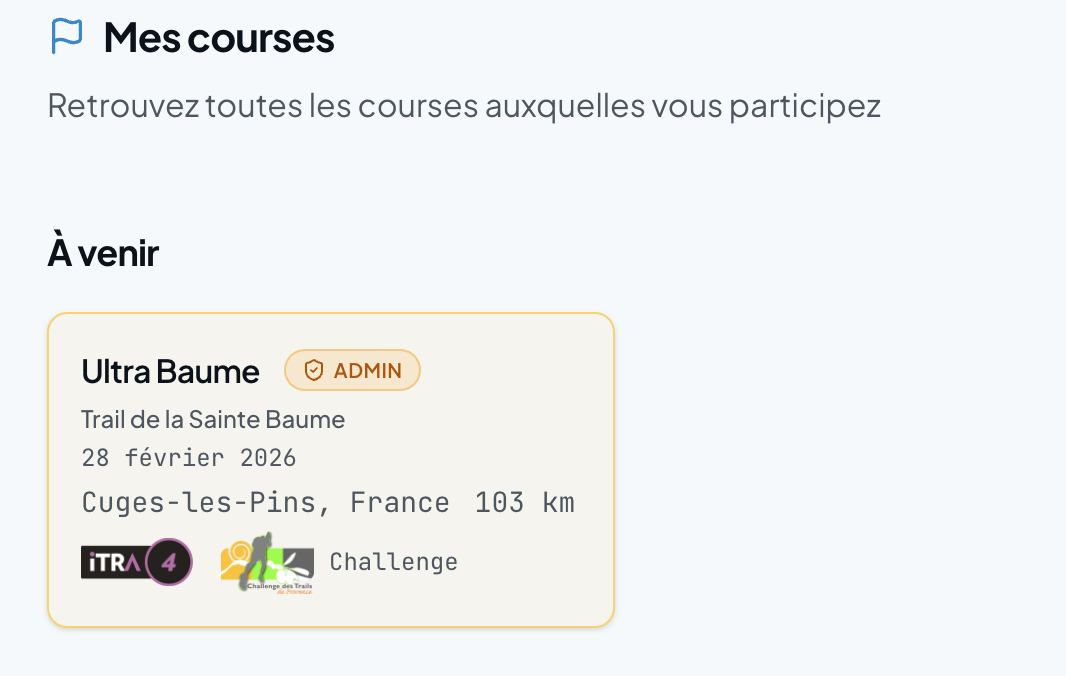Expand the Ultra Baume race card

331,470
